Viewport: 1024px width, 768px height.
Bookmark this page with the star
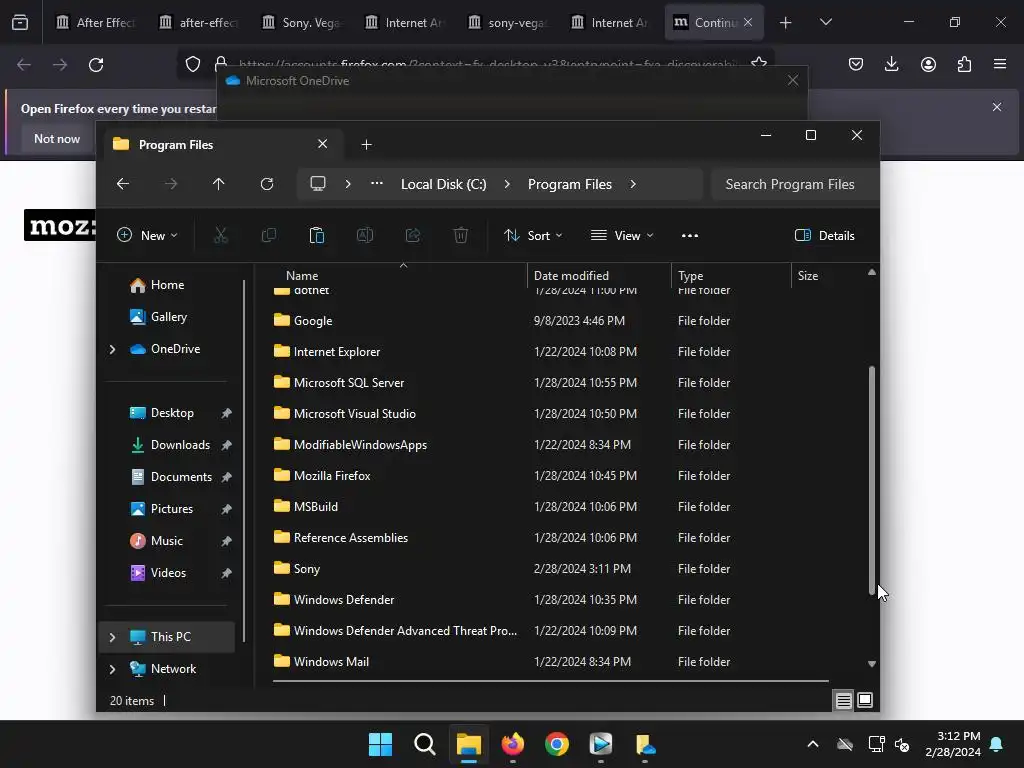point(759,62)
